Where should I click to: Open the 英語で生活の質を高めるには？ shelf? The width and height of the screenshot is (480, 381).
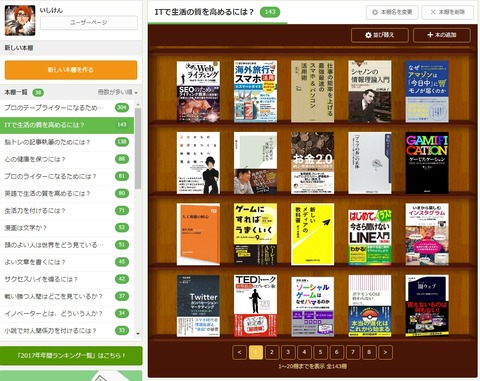coord(67,194)
